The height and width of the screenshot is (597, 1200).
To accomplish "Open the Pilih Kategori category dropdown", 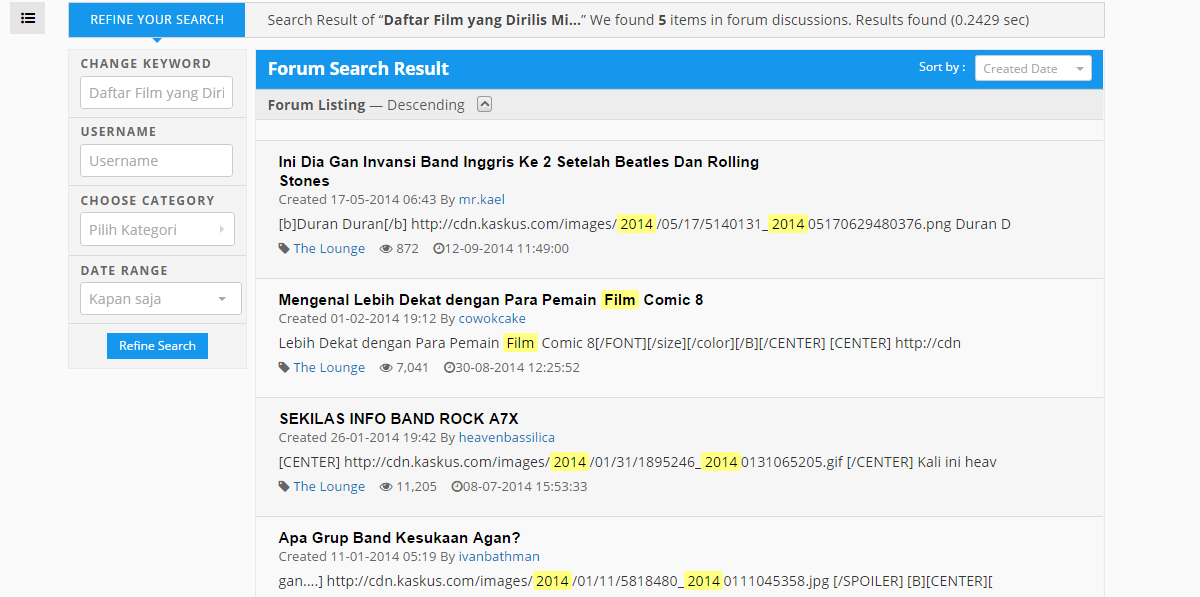I will click(x=158, y=229).
